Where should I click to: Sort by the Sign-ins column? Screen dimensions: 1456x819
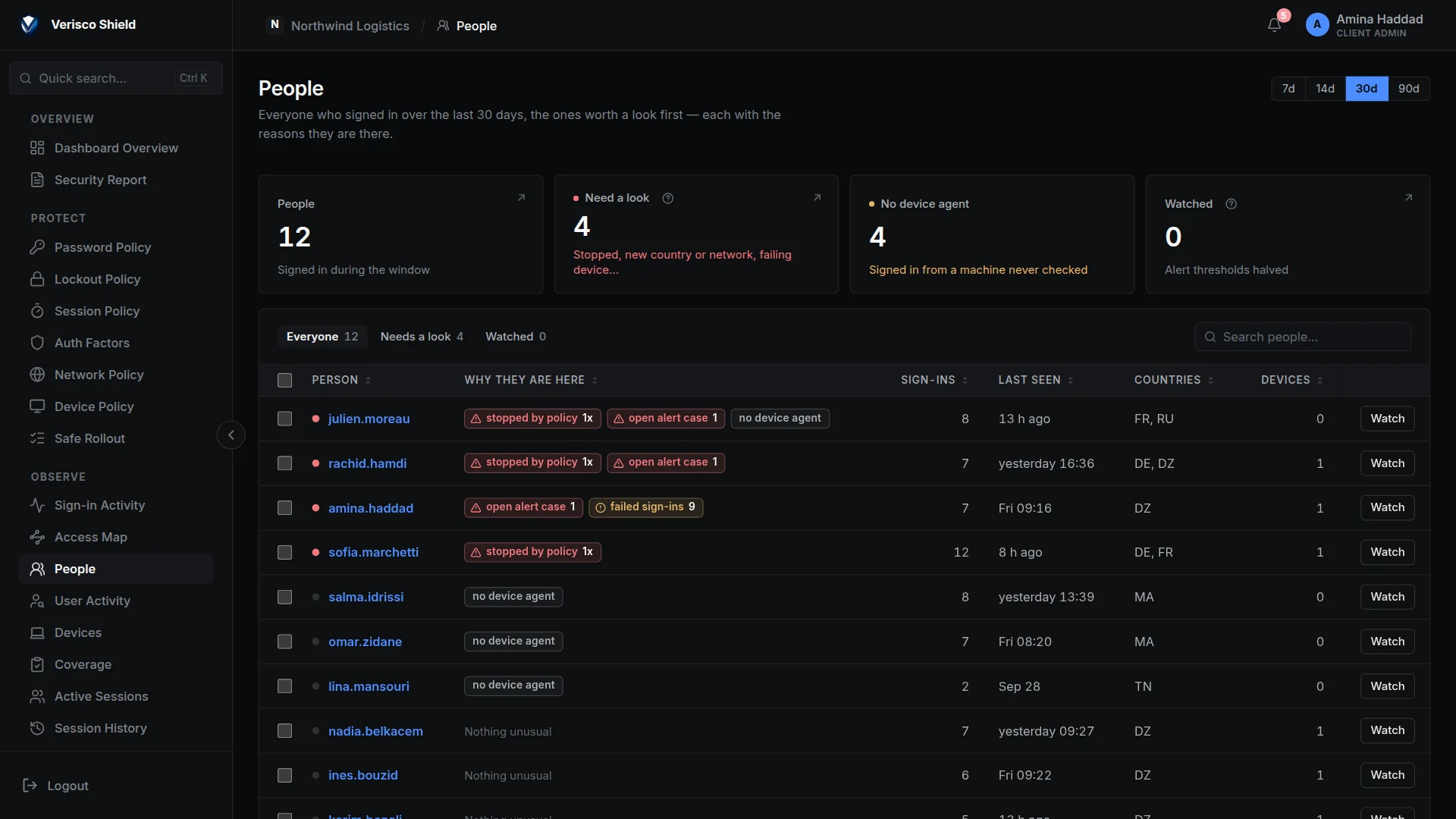934,380
